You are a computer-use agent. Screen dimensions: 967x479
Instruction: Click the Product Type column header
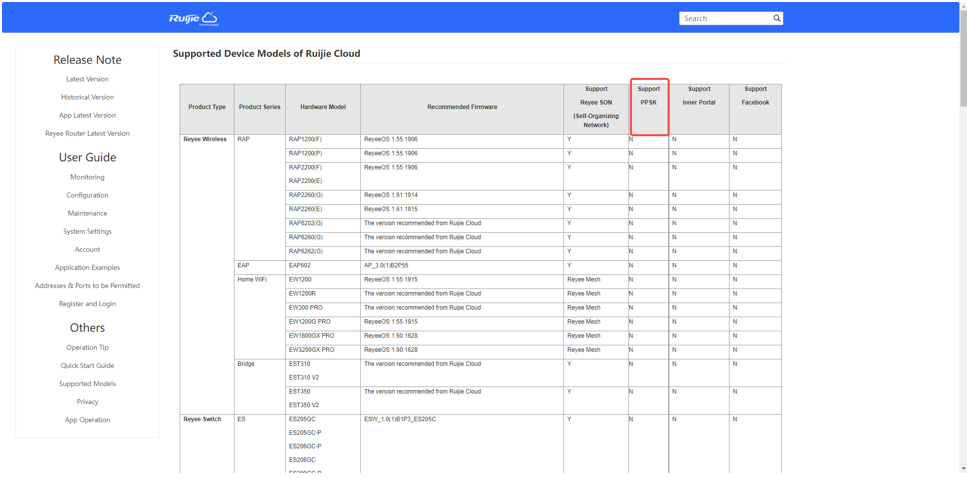207,107
